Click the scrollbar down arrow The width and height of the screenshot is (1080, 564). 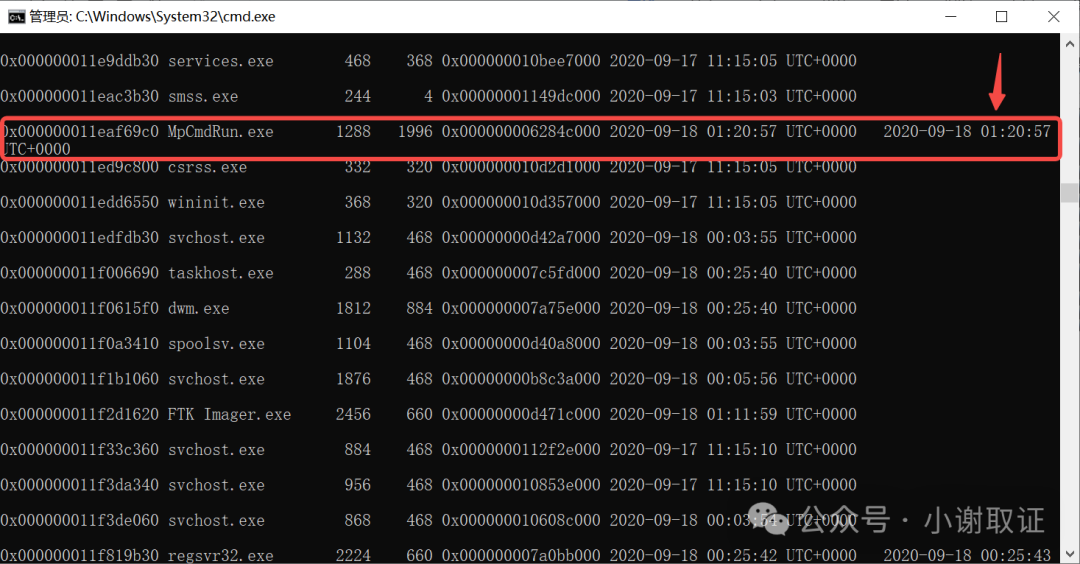click(x=1070, y=553)
